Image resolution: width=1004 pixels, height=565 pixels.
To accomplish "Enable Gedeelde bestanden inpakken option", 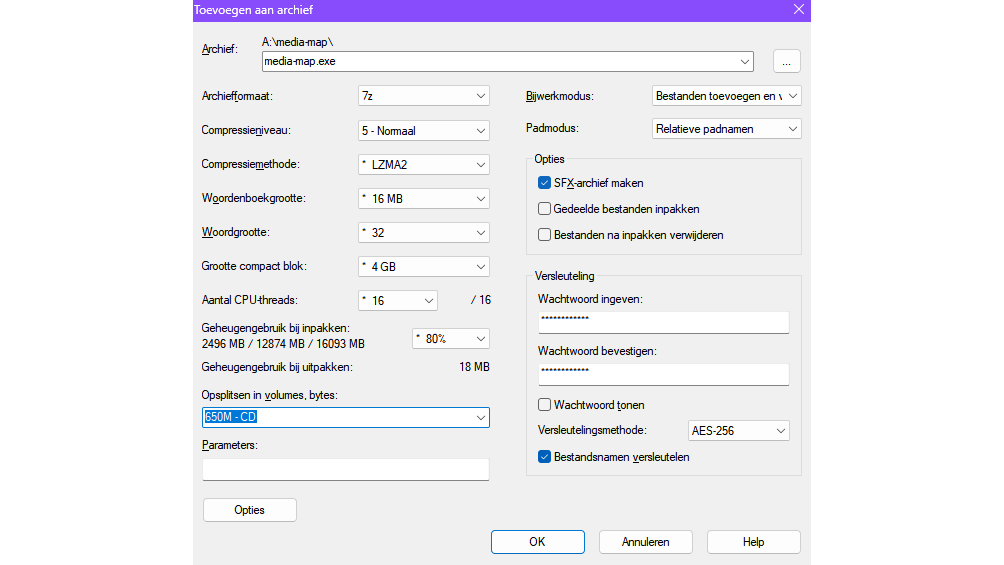I will (545, 209).
